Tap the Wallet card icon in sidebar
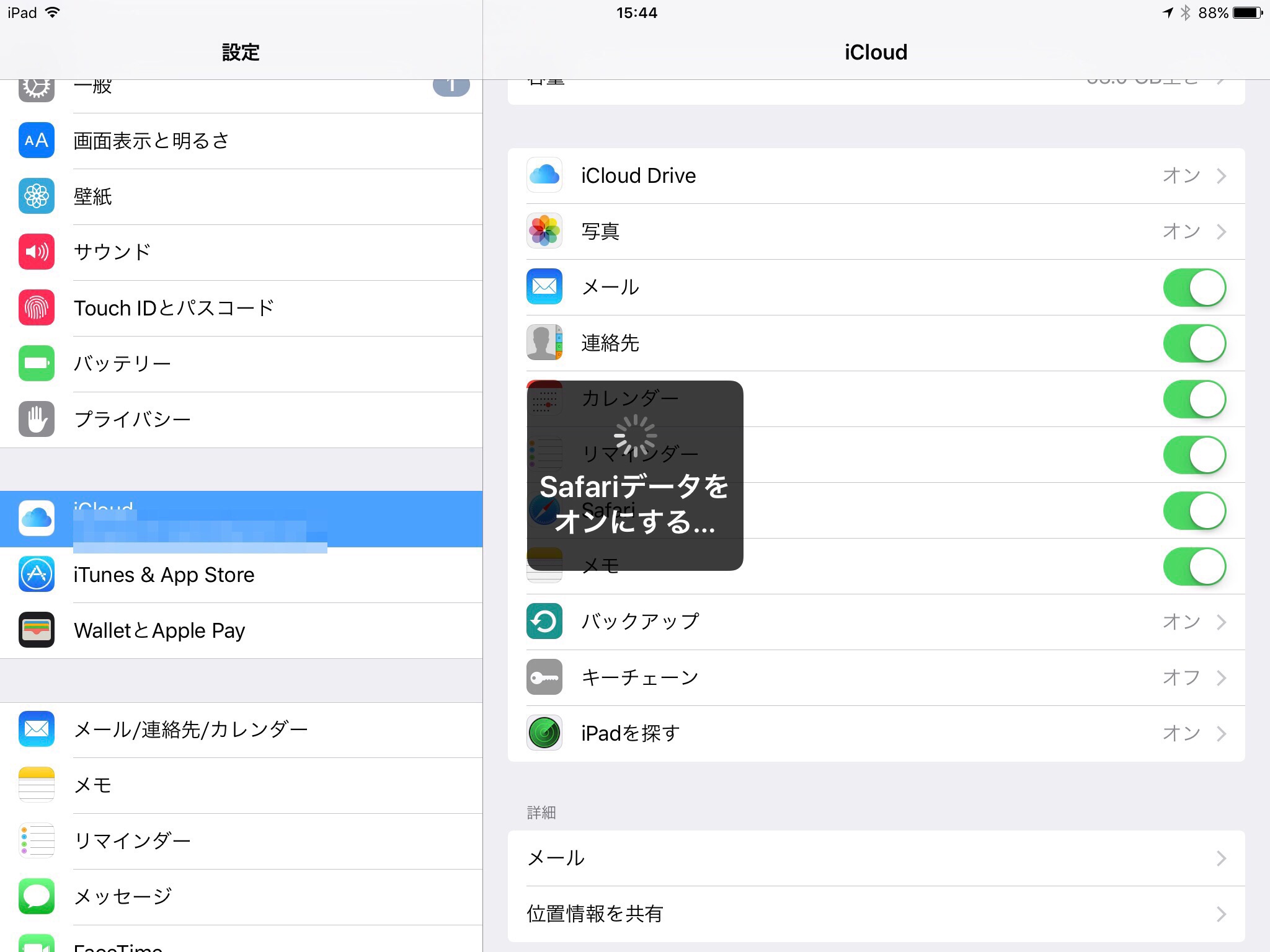The height and width of the screenshot is (952, 1270). (37, 630)
